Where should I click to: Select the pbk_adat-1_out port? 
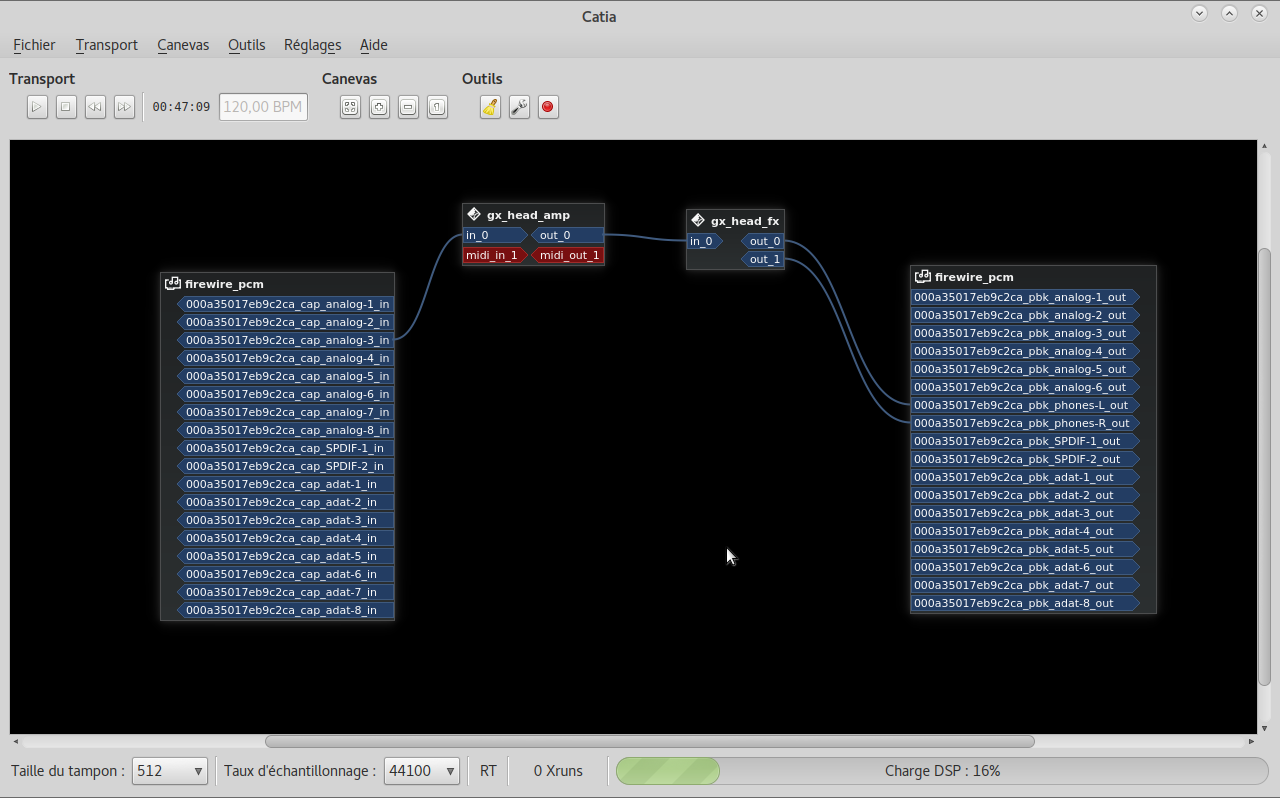coord(1026,477)
